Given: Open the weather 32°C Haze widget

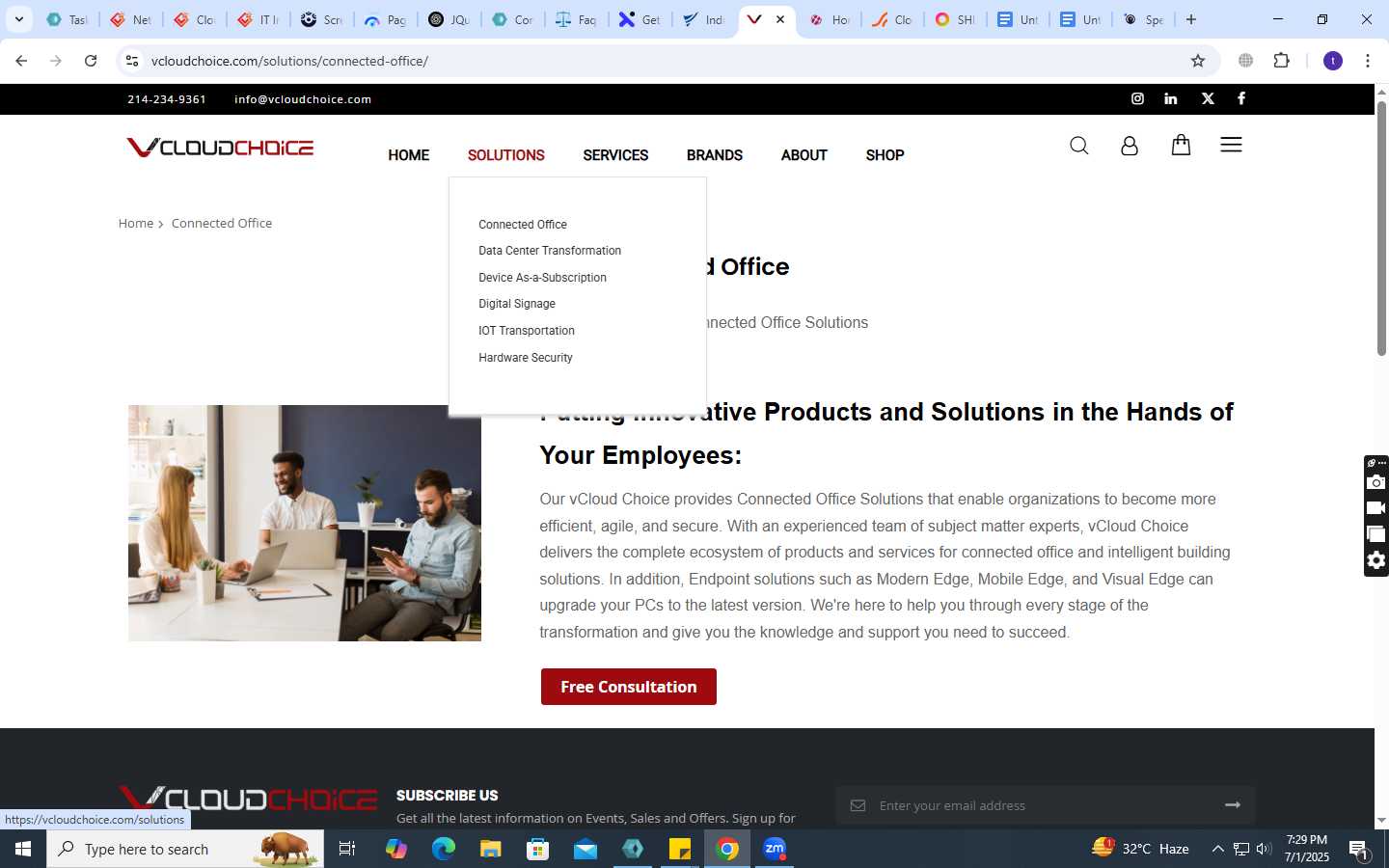Looking at the screenshot, I should point(1140,849).
